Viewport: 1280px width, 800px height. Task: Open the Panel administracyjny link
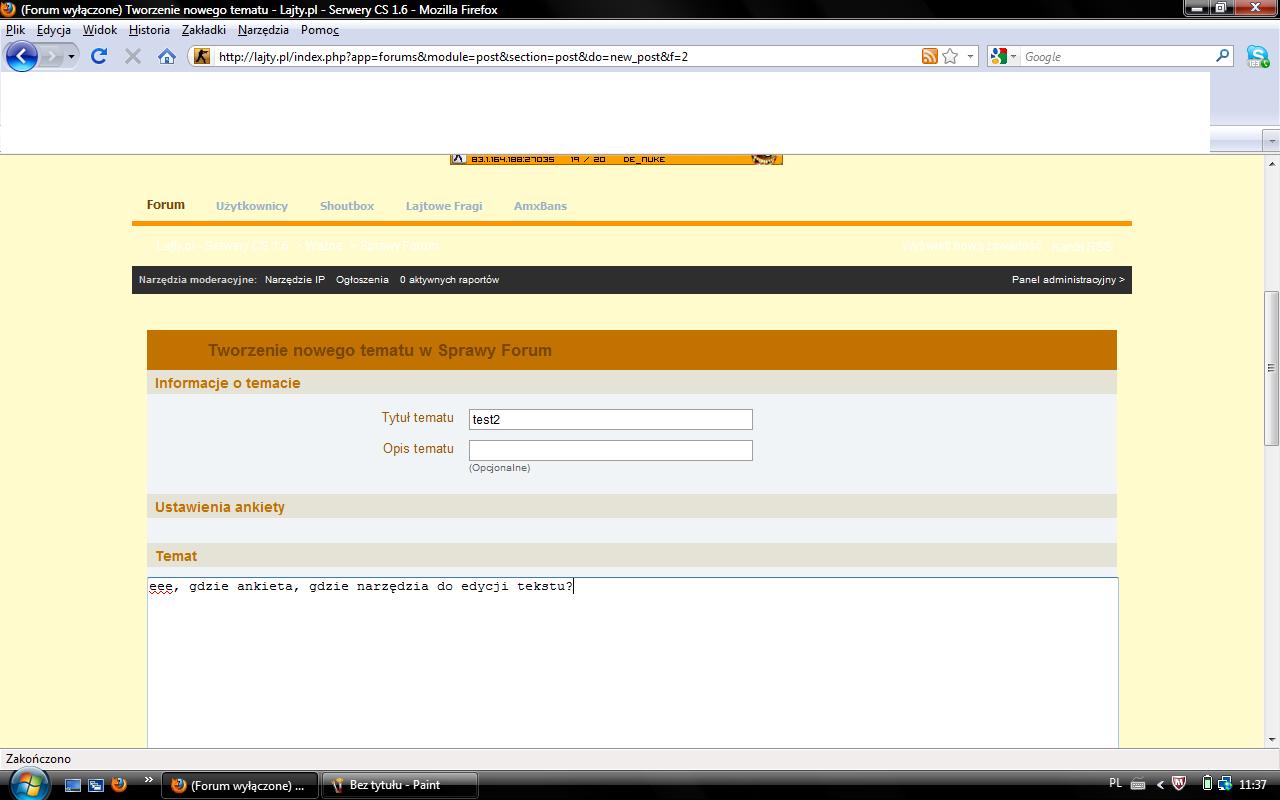pos(1067,280)
